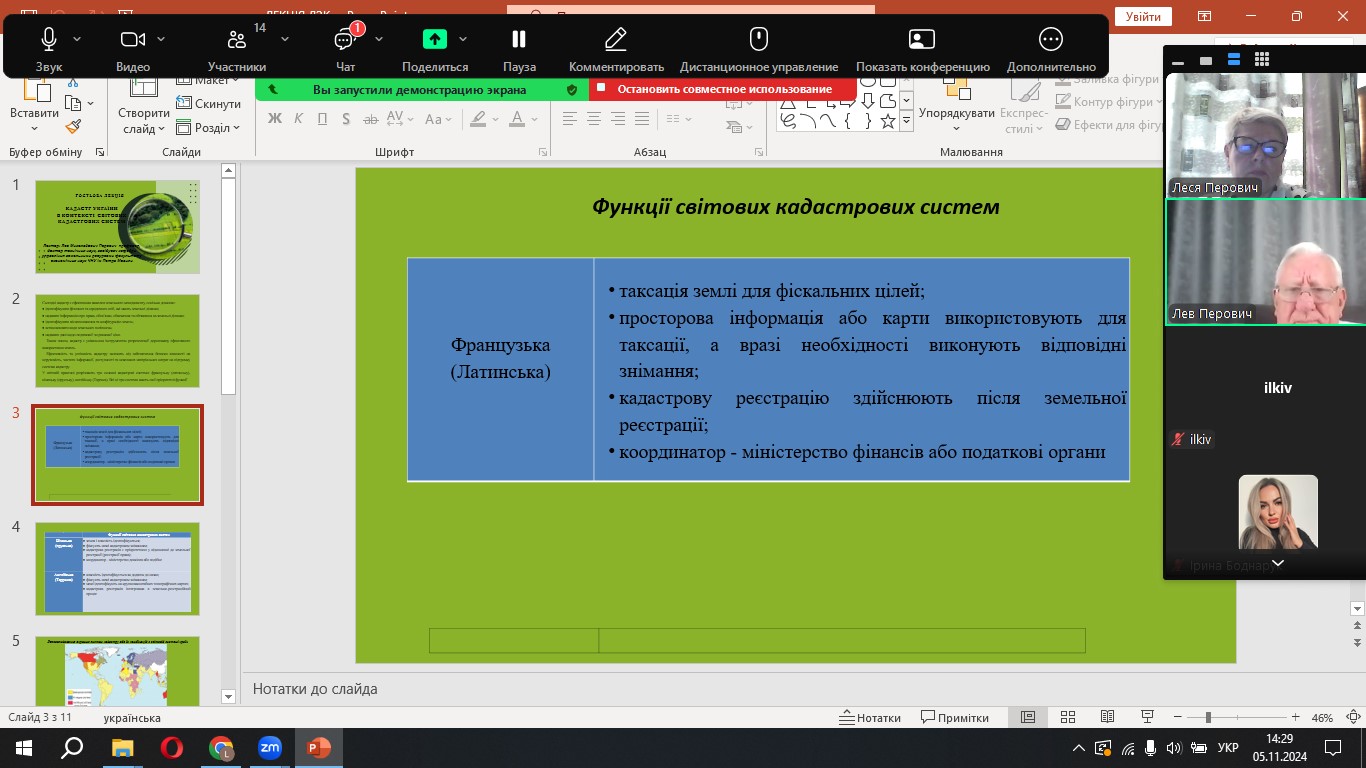Align text left in Абзац group
1366x768 pixels.
tap(570, 119)
